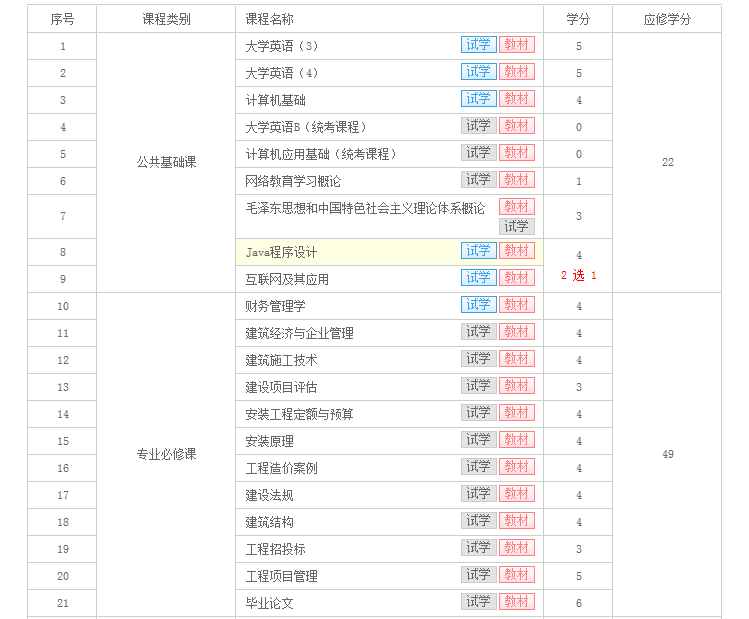
Task: Open 教材 for 网络教育学习概论
Action: coord(517,180)
